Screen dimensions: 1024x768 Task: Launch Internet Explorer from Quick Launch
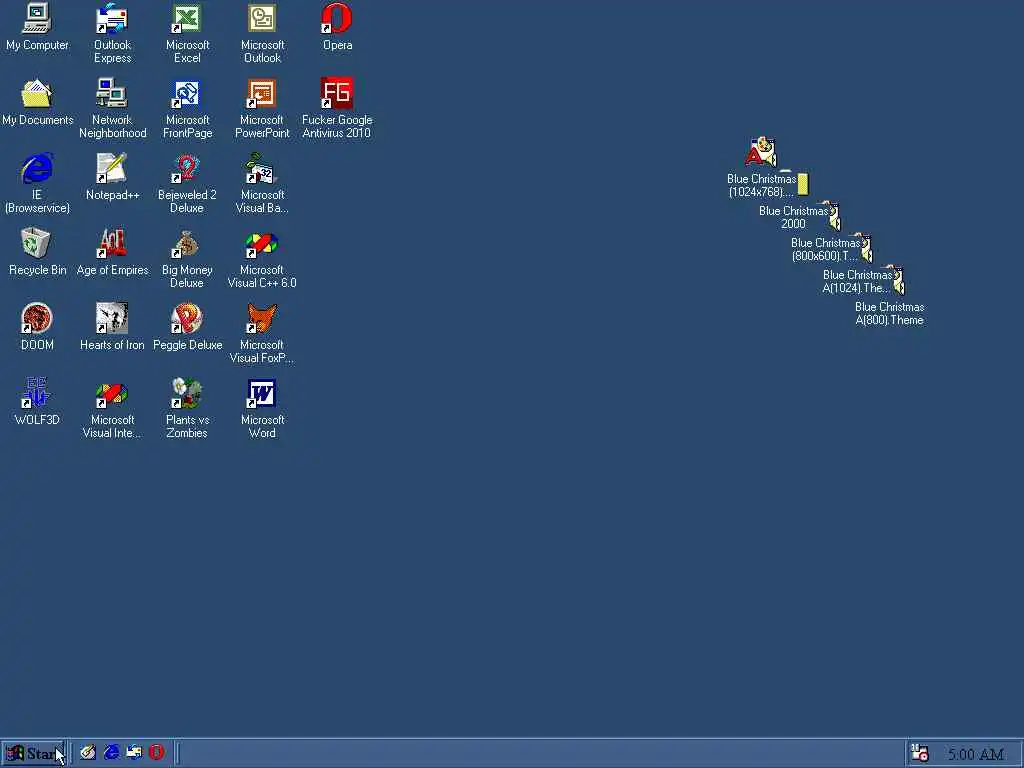112,753
